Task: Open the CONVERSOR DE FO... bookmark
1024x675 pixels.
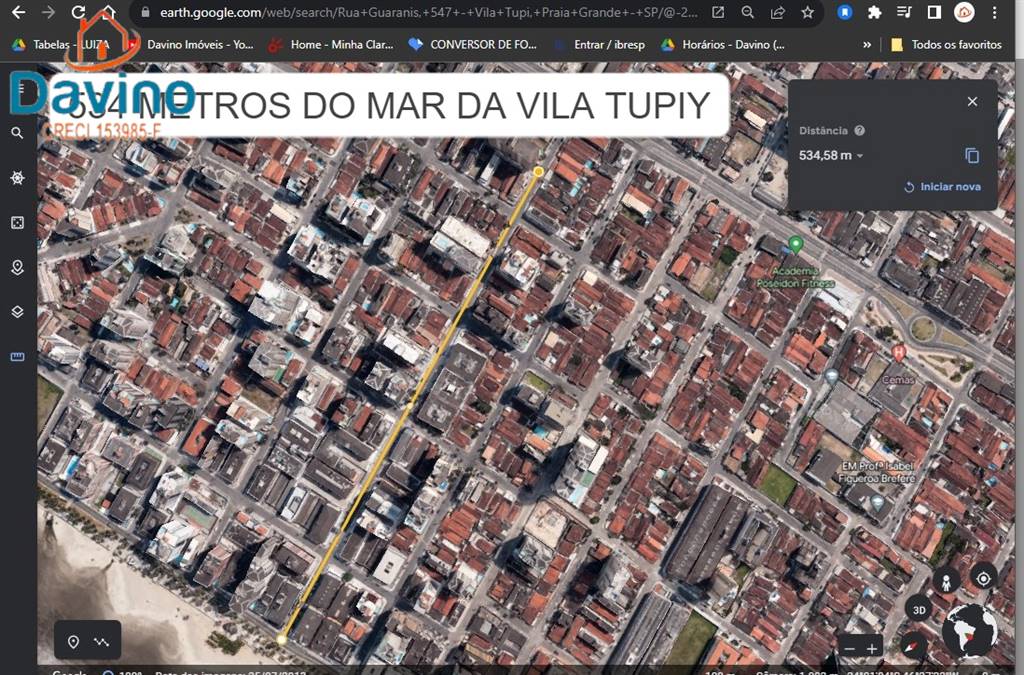Action: point(473,44)
